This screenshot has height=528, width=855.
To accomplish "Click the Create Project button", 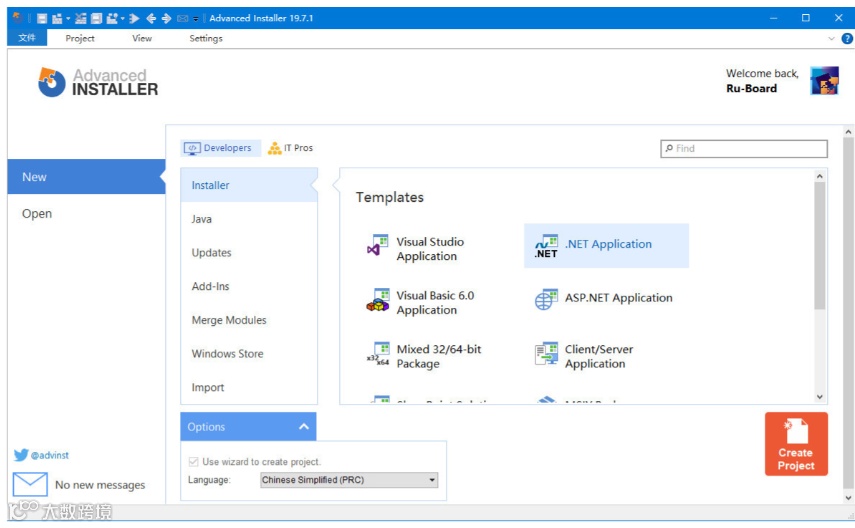I will (796, 444).
